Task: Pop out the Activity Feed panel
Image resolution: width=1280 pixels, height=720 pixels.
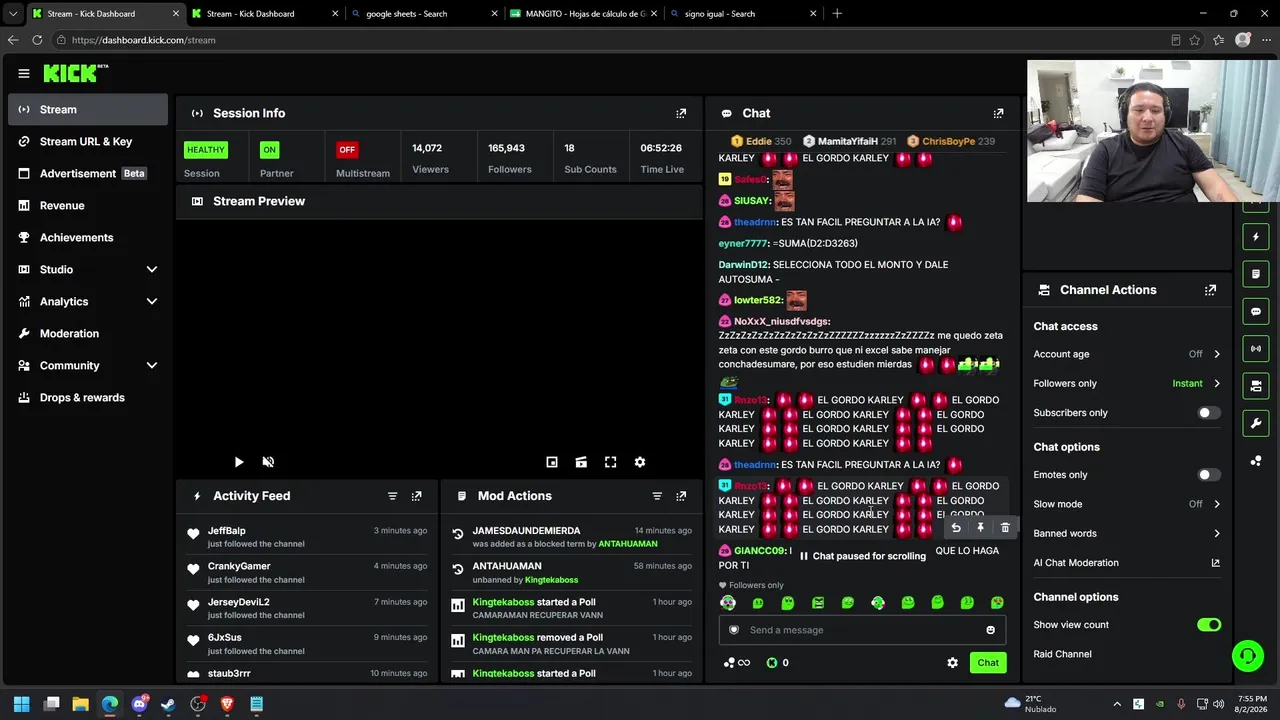Action: point(417,496)
